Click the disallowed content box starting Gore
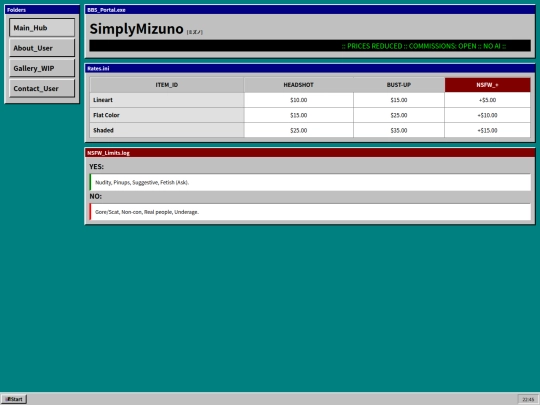Screen dimensions: 540x405 [310, 212]
